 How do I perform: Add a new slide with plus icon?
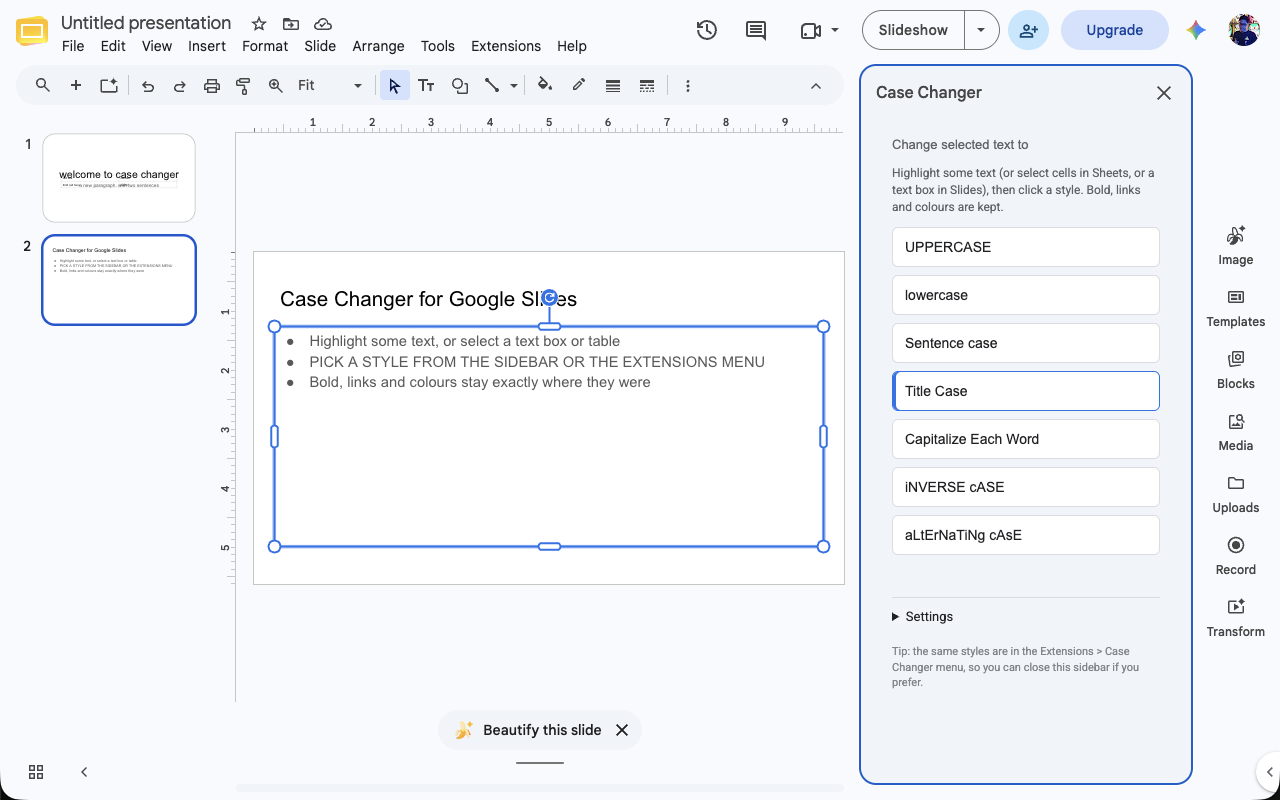pyautogui.click(x=76, y=86)
